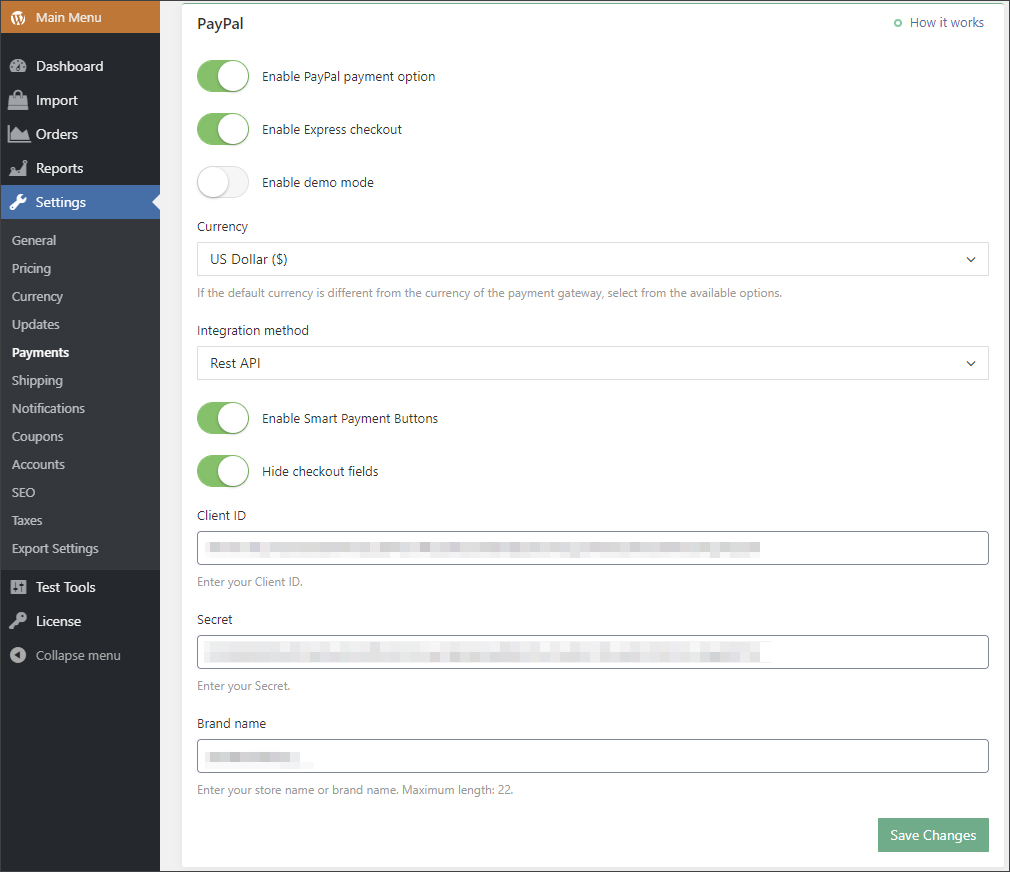Screen dimensions: 1010x872
Task: Open Test Tools menu item
Action: pos(80,587)
